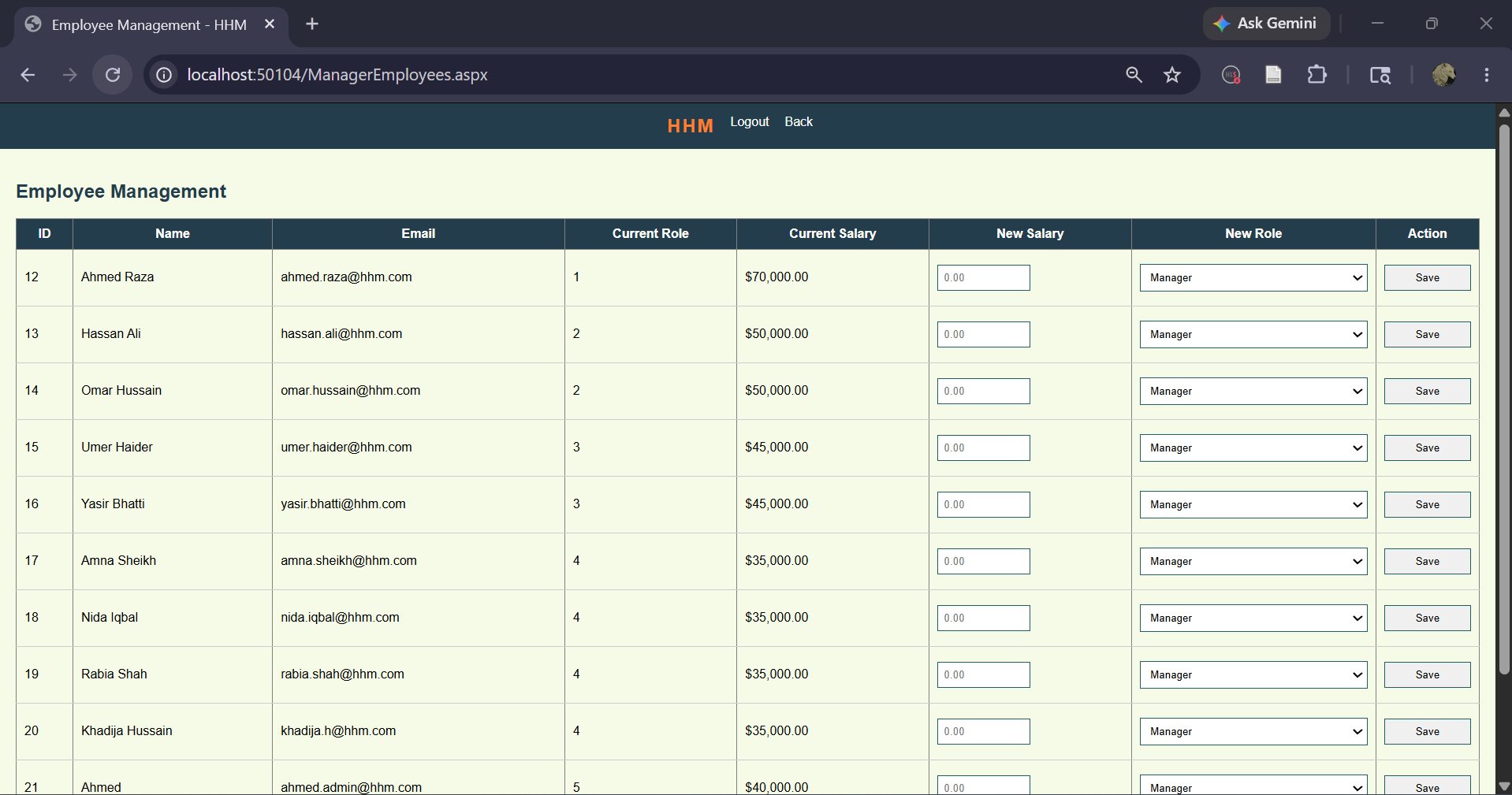This screenshot has width=1512, height=795.
Task: Click email omar.hussain@hhm.com
Action: click(350, 390)
